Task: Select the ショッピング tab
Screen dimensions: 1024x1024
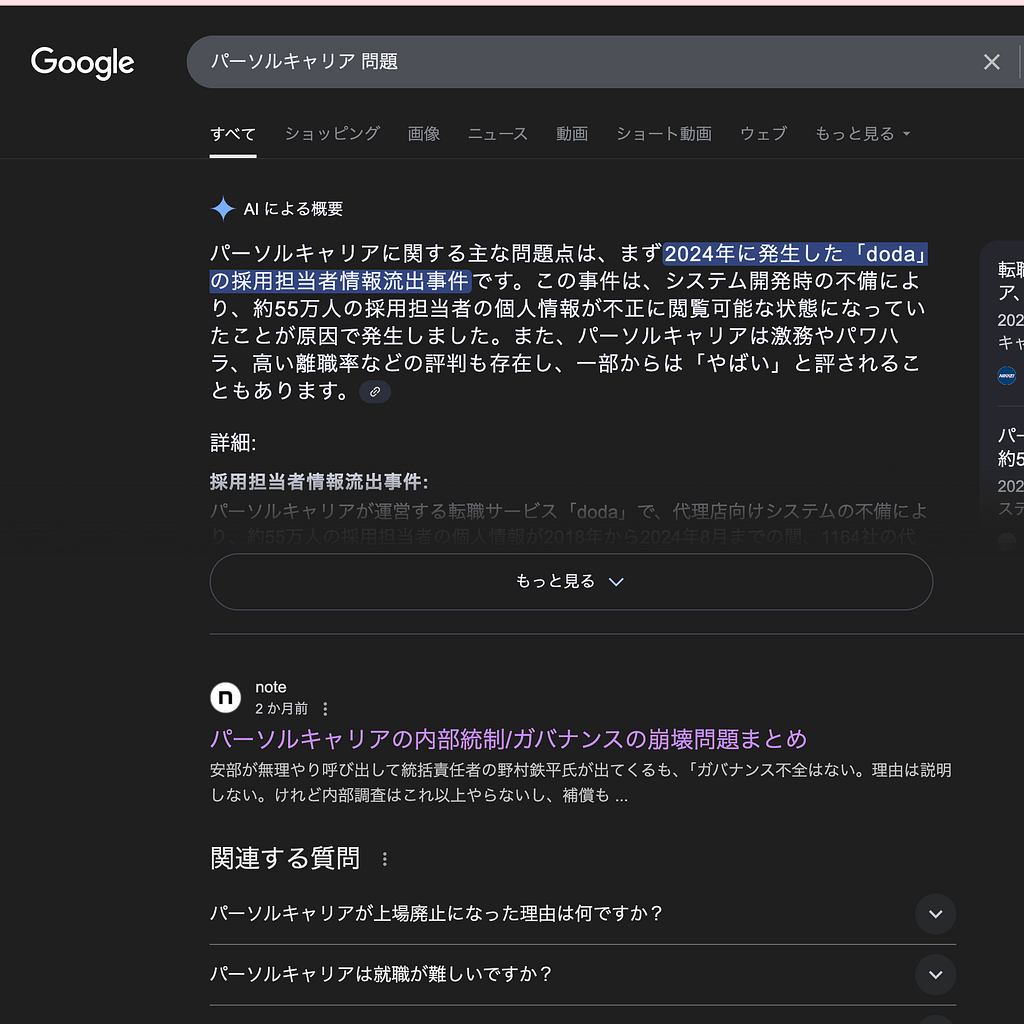Action: pos(332,134)
